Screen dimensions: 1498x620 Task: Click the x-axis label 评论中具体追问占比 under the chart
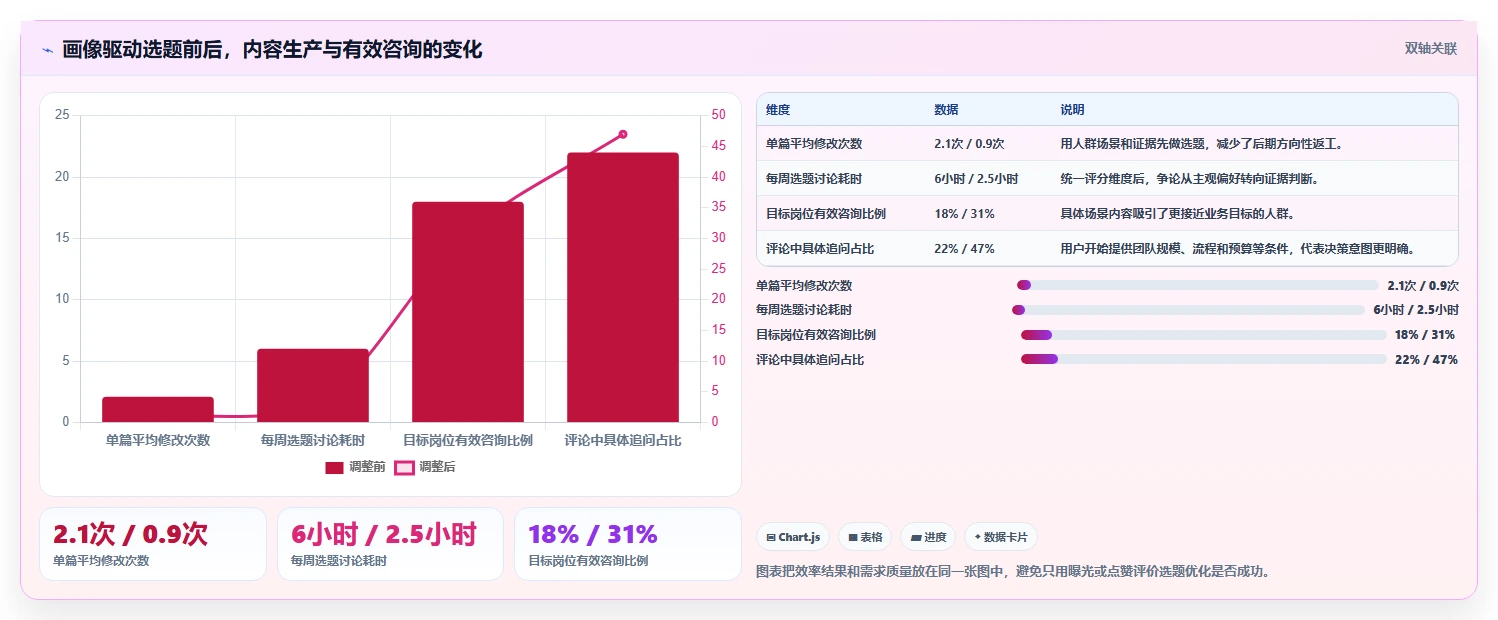[623, 440]
